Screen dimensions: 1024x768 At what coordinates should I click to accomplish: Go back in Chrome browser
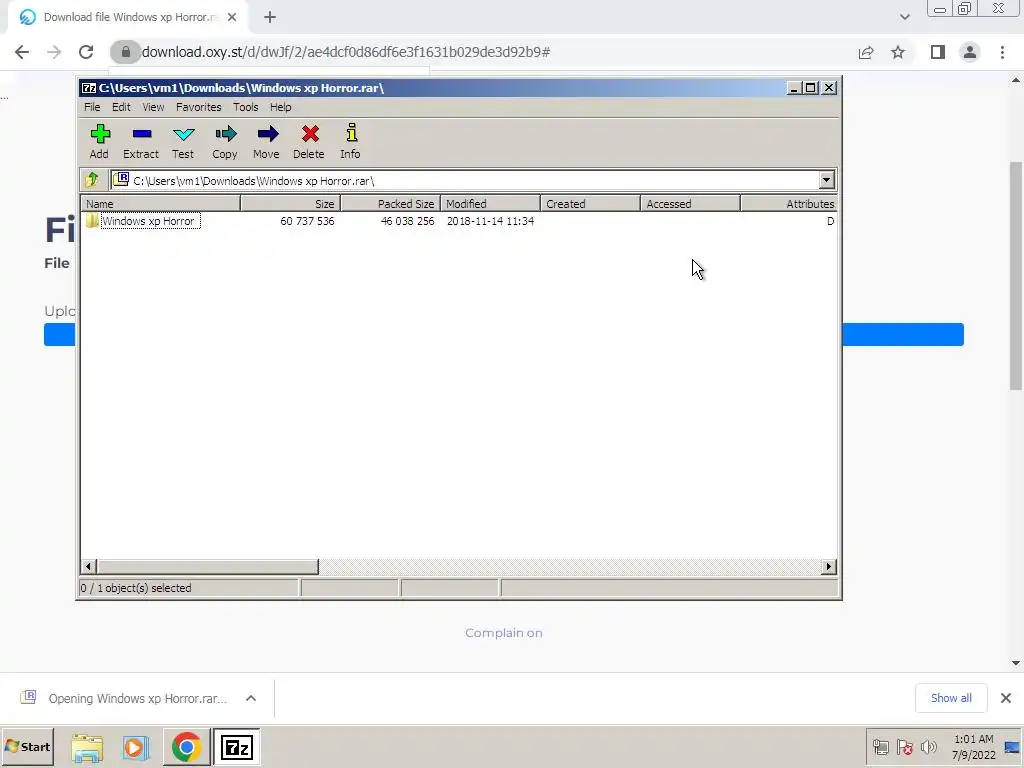point(22,52)
